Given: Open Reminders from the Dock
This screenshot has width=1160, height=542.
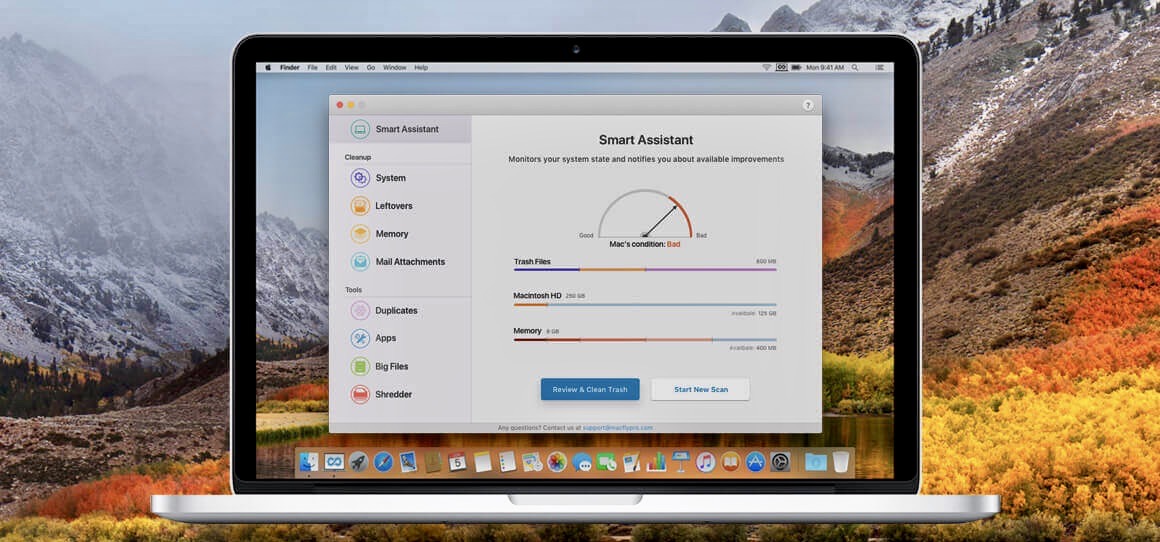Looking at the screenshot, I should click(x=507, y=462).
